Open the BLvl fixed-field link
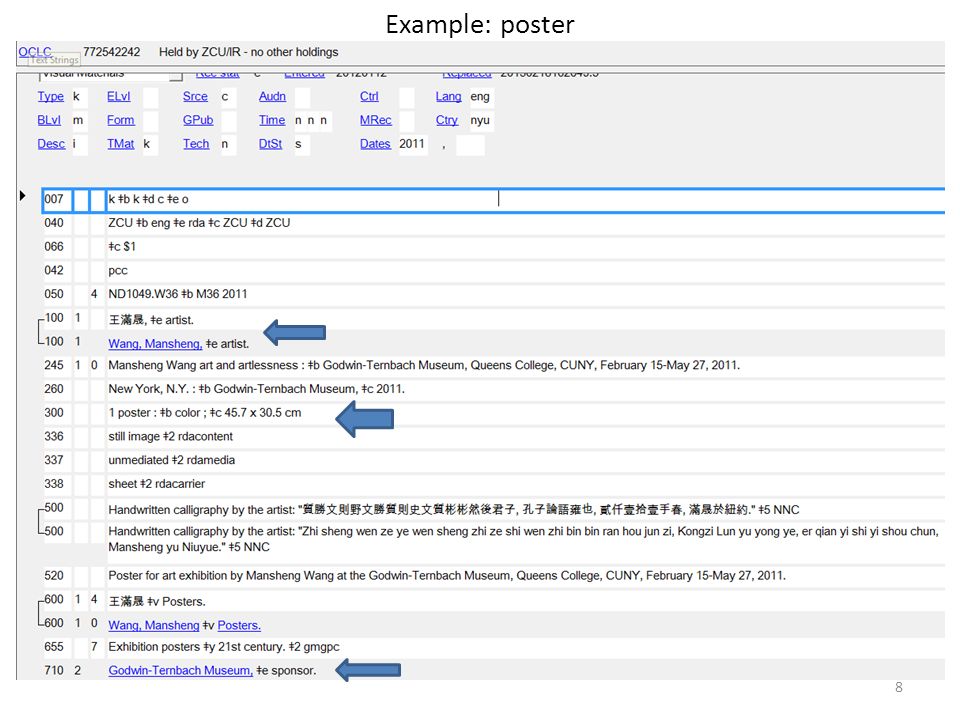 pyautogui.click(x=49, y=120)
